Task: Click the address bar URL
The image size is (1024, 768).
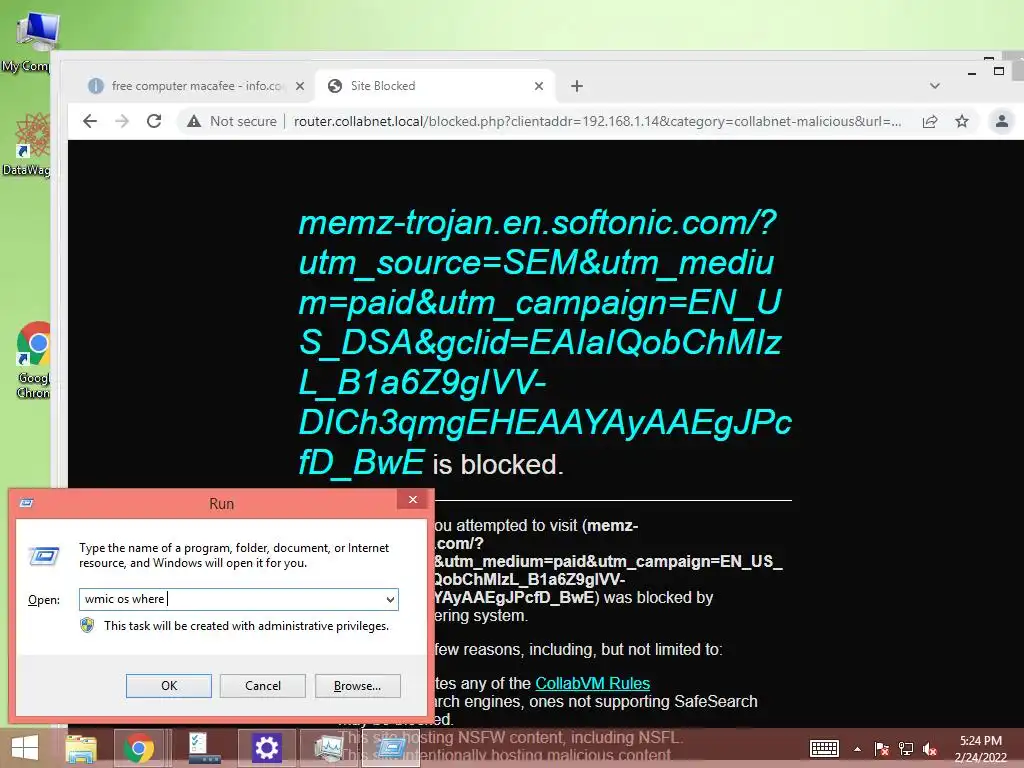Action: [597, 121]
